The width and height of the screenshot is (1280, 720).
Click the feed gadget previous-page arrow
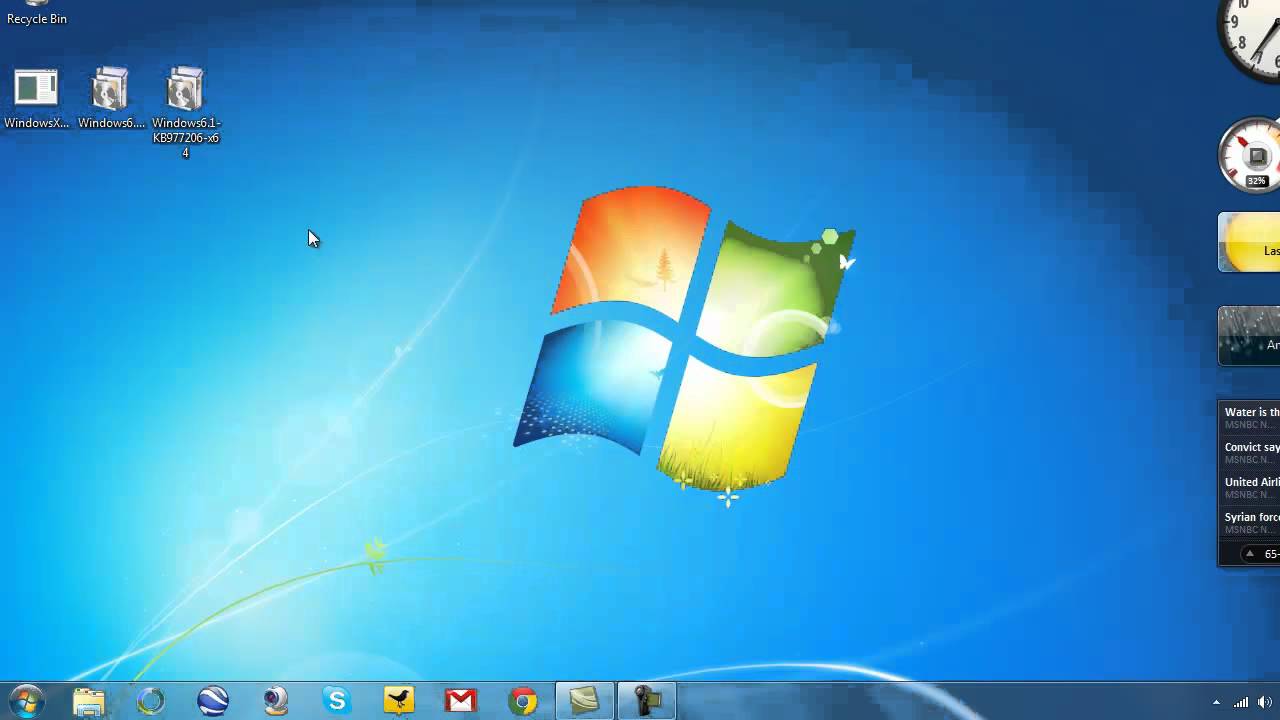[x=1249, y=554]
